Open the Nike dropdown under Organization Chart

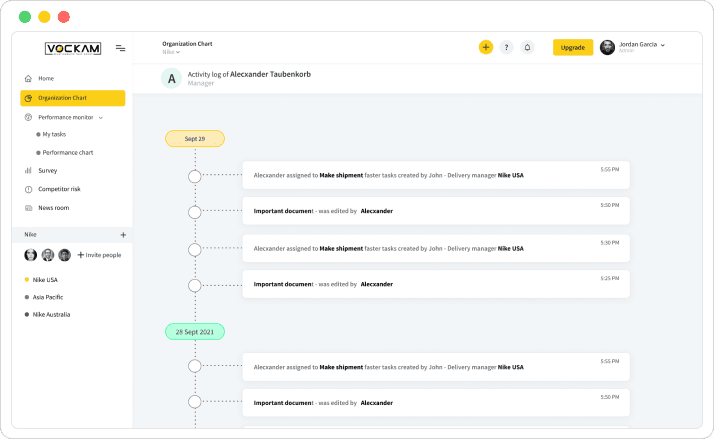tap(172, 52)
